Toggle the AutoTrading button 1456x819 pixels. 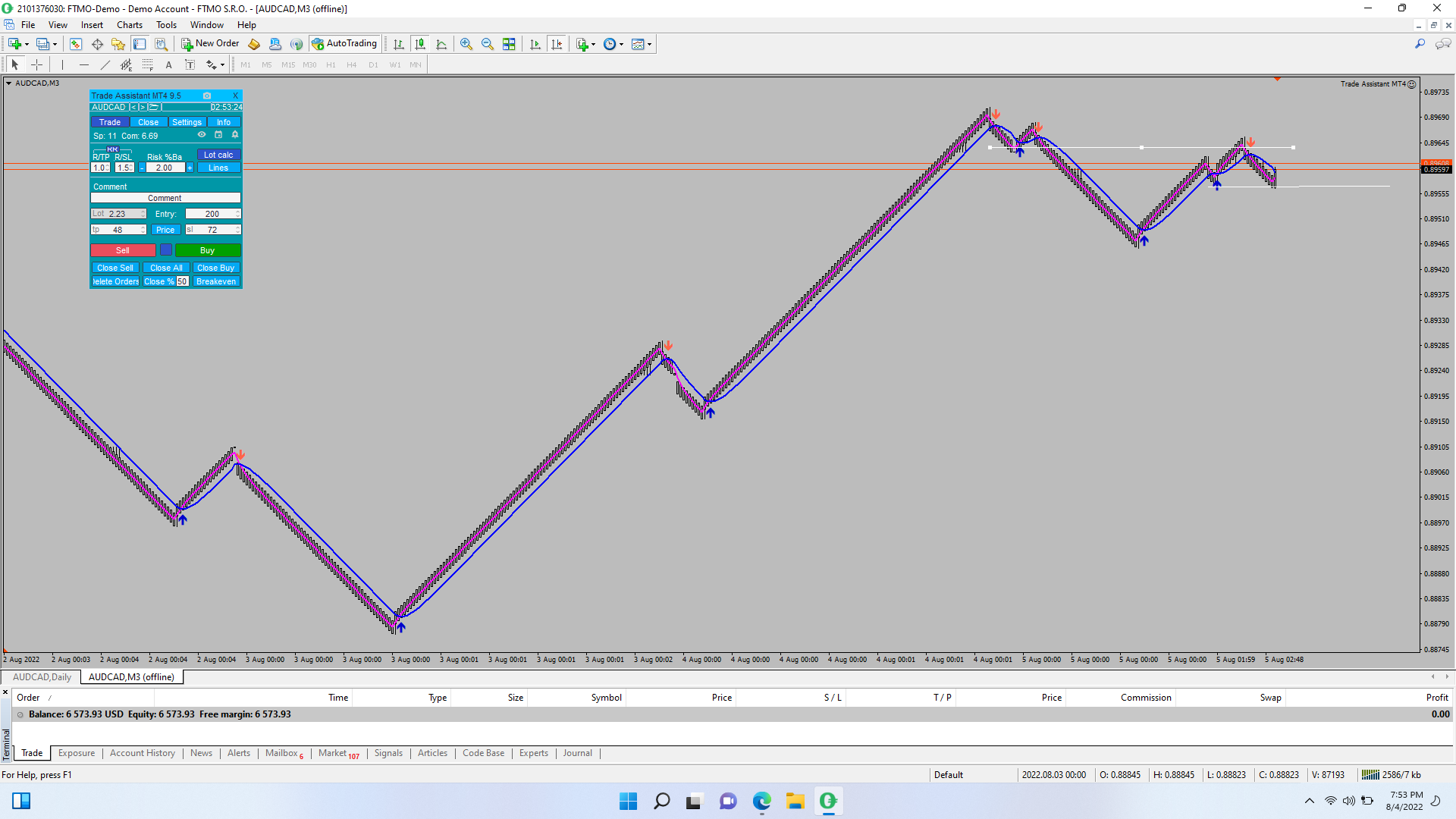pos(344,44)
